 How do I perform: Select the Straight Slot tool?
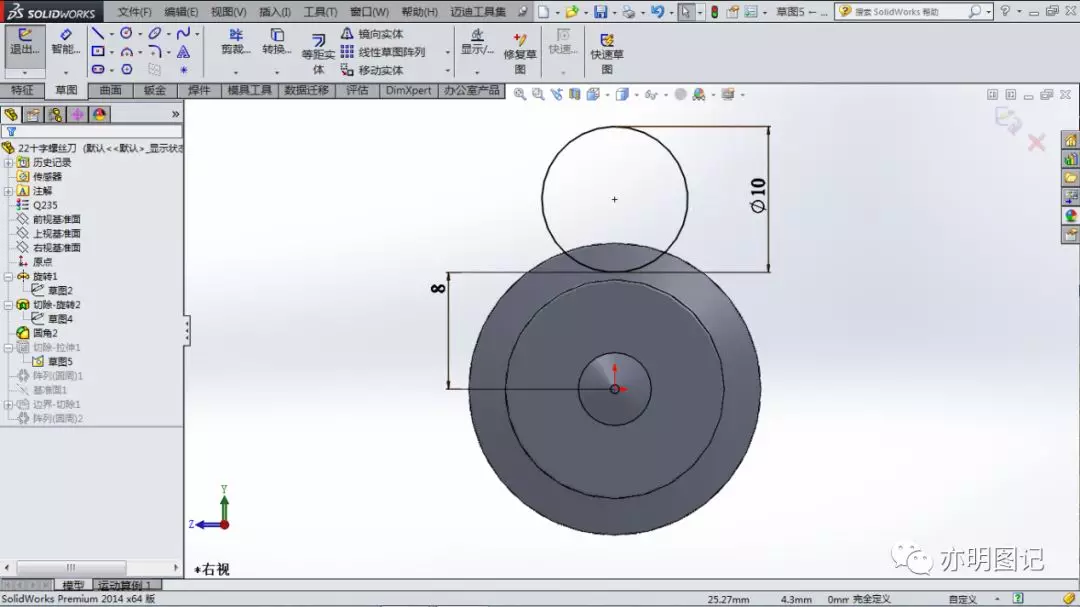pos(98,70)
